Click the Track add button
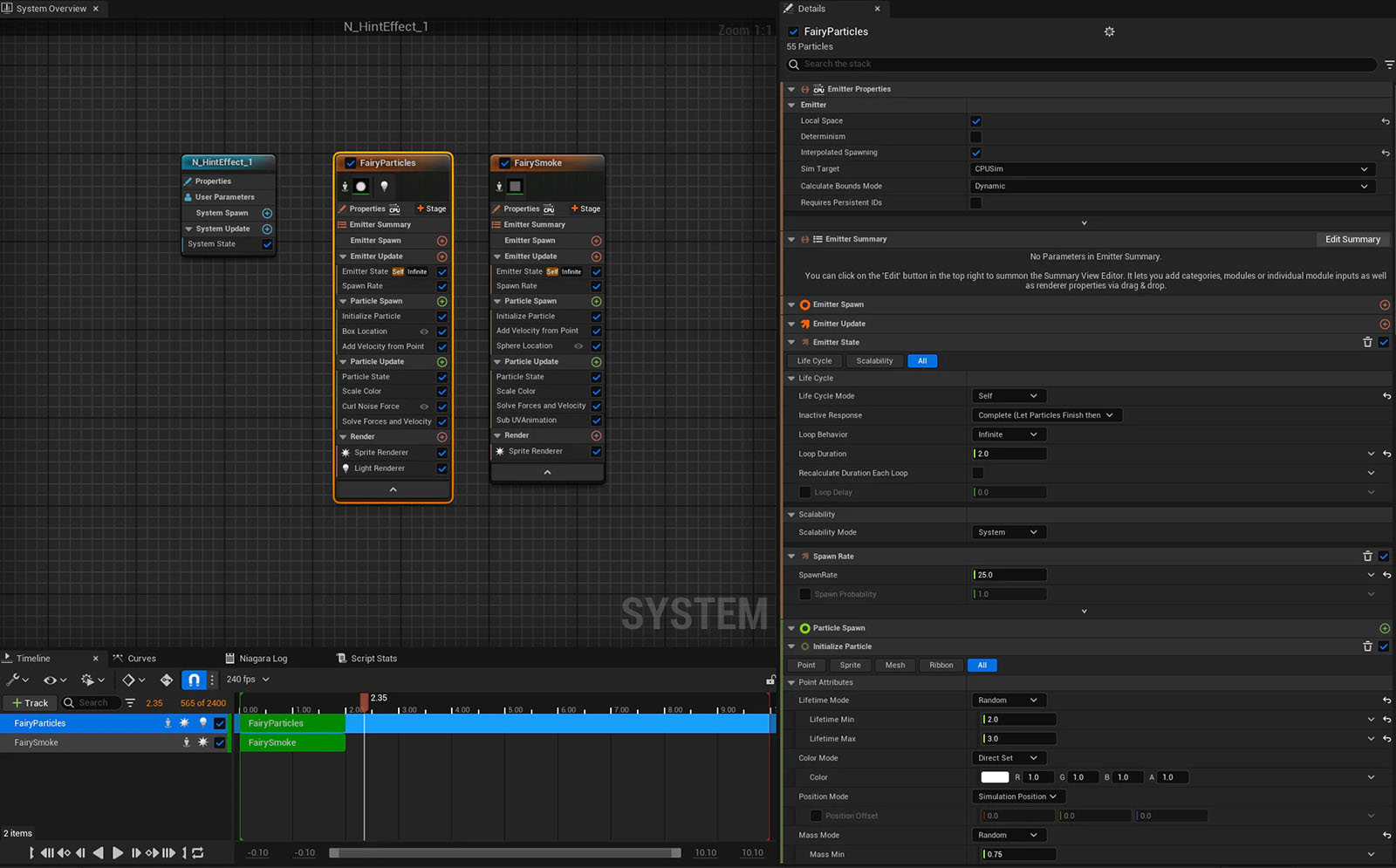 (x=30, y=703)
